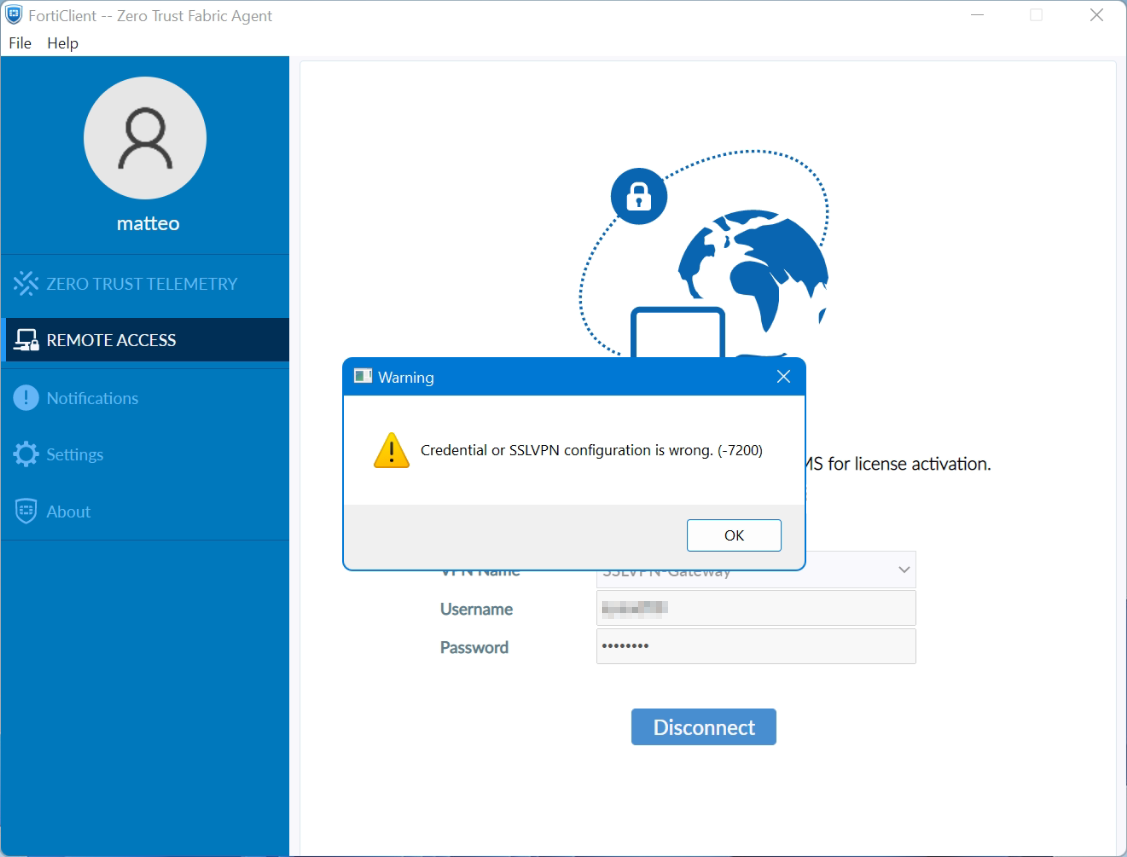Open Notifications via the exclamation icon
1127x857 pixels.
tap(26, 397)
